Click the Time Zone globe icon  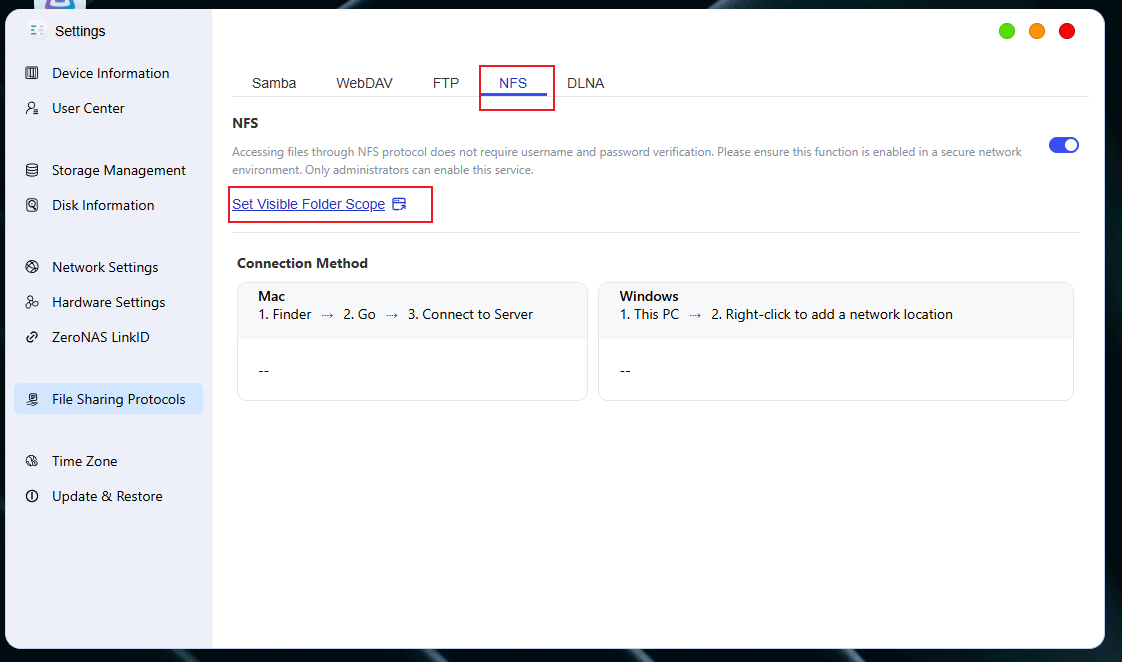coord(32,461)
